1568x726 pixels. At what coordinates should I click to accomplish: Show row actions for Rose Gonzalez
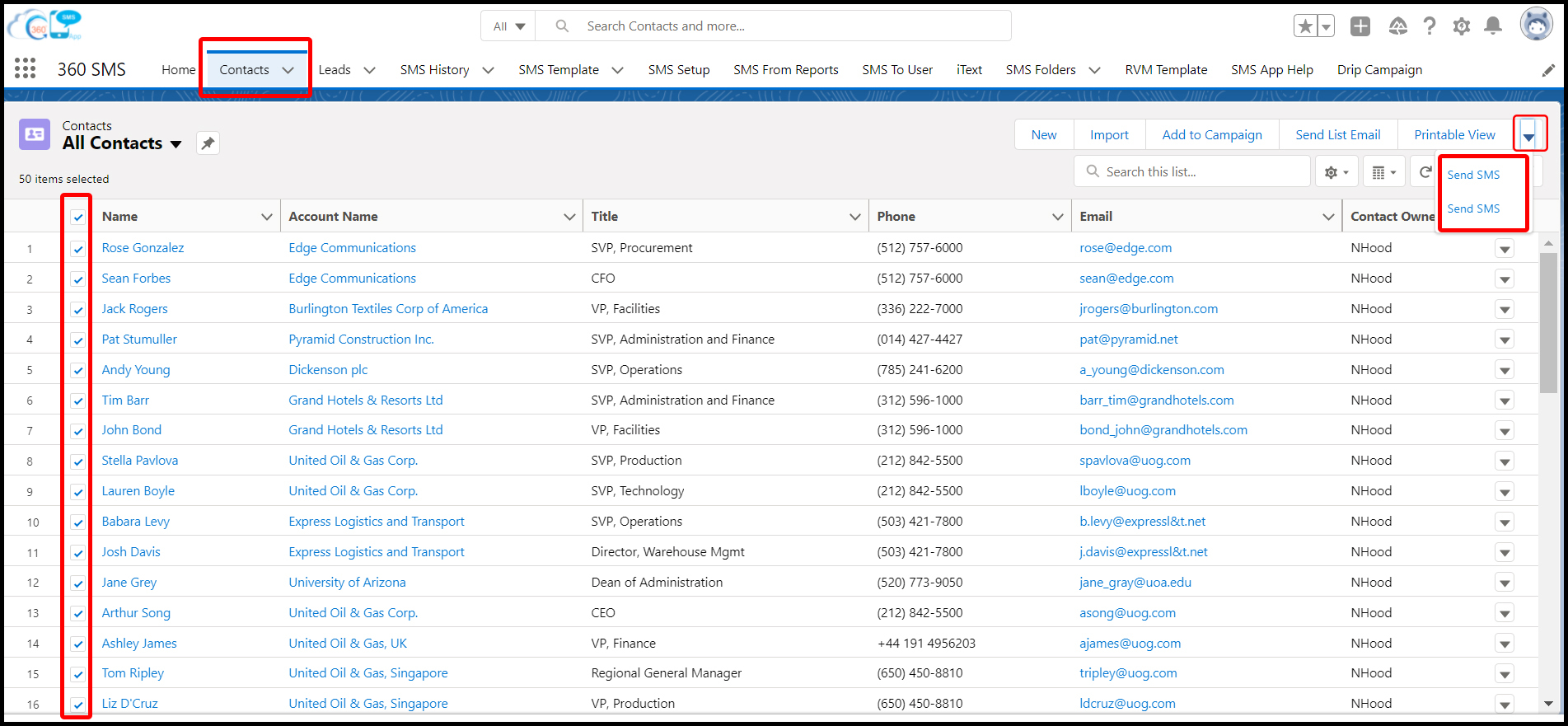coord(1505,249)
